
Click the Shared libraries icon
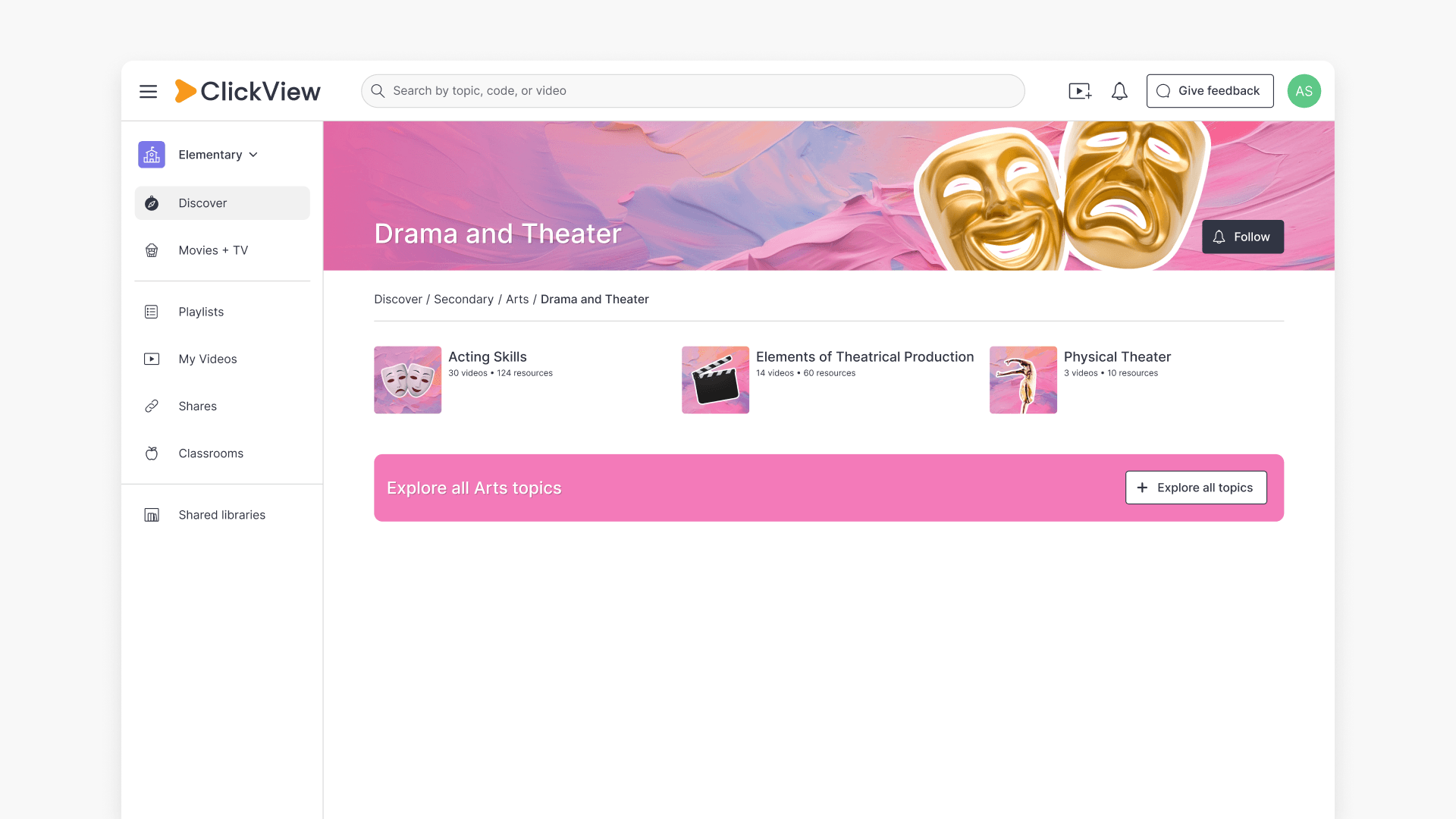pyautogui.click(x=152, y=515)
